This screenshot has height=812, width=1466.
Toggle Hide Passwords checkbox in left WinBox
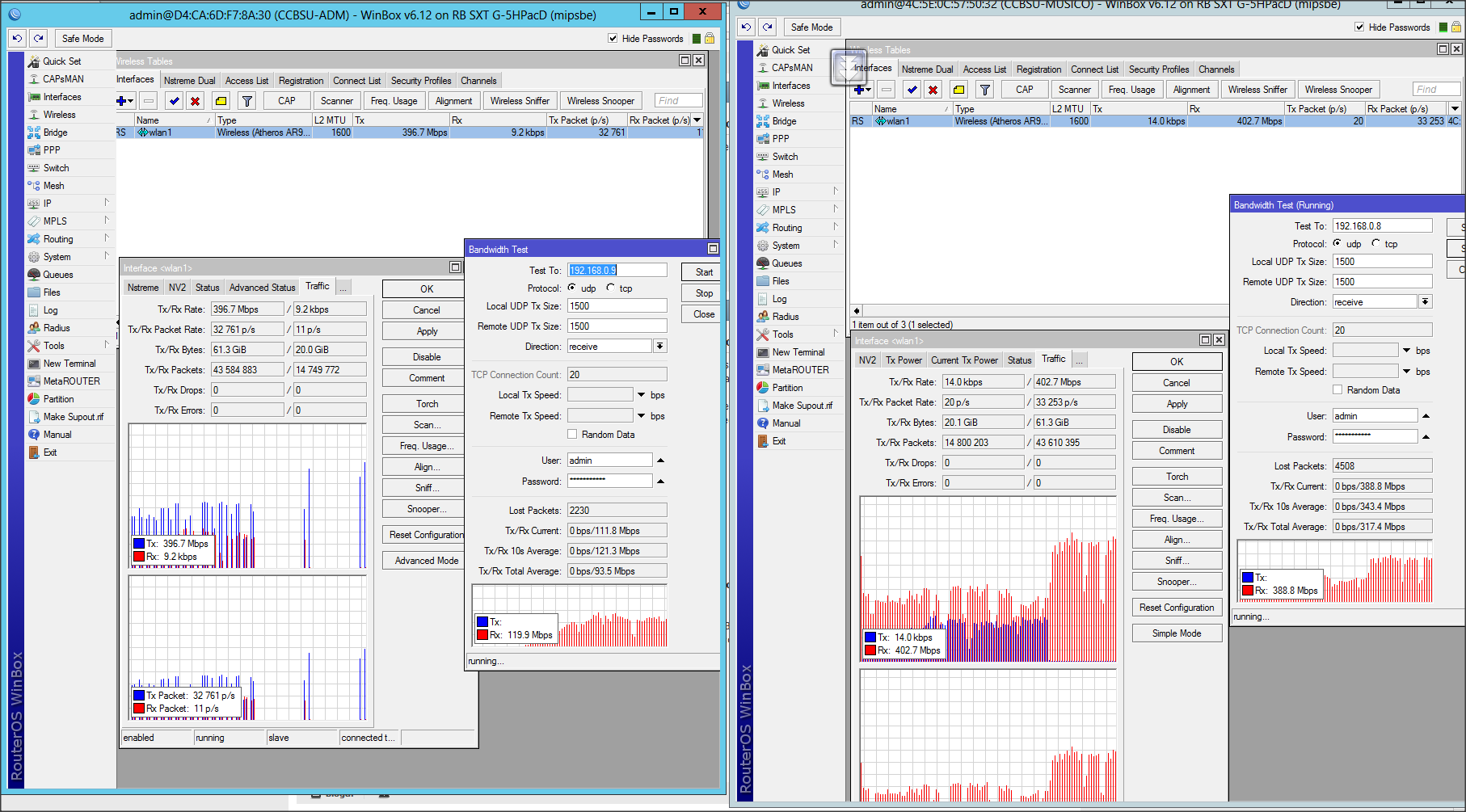point(613,39)
